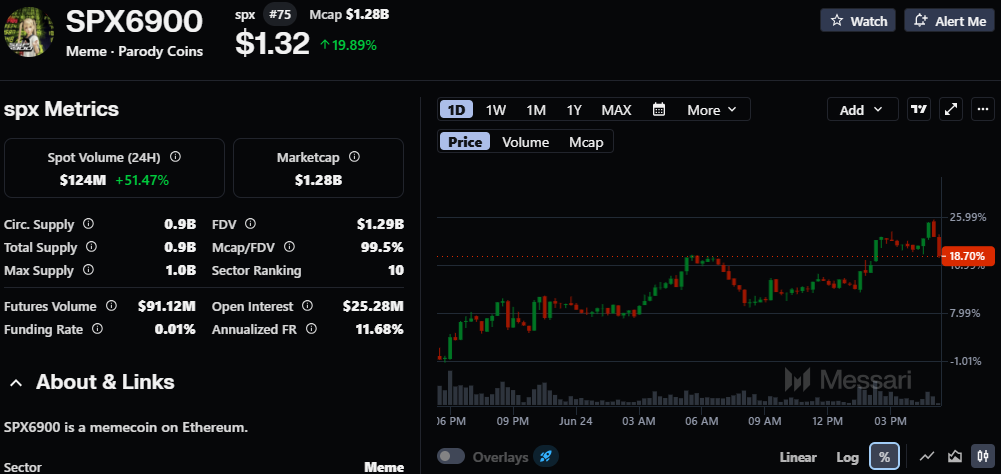Screen dimensions: 1001x474
Task: Switch chart to Price tab
Action: tap(465, 142)
